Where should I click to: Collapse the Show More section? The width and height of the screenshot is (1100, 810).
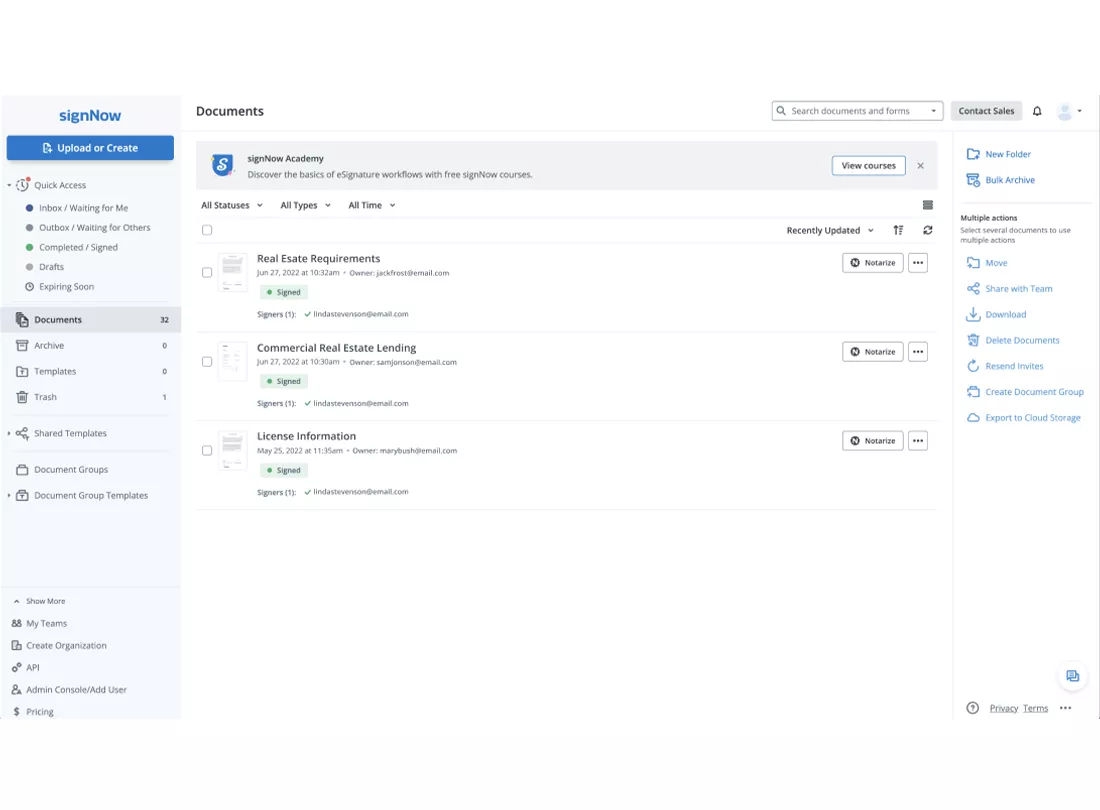pos(39,601)
